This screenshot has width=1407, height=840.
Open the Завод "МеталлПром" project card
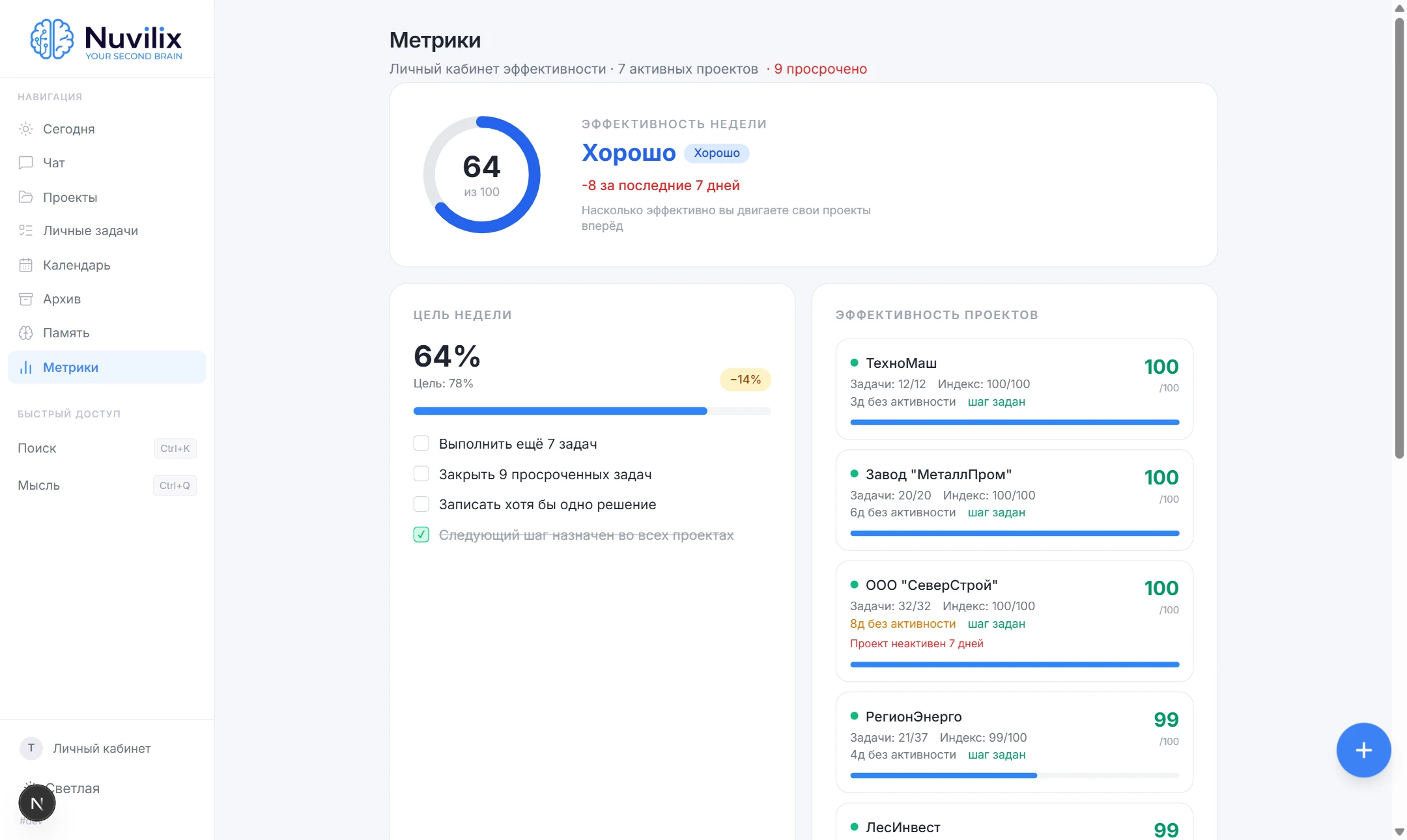click(x=1014, y=500)
